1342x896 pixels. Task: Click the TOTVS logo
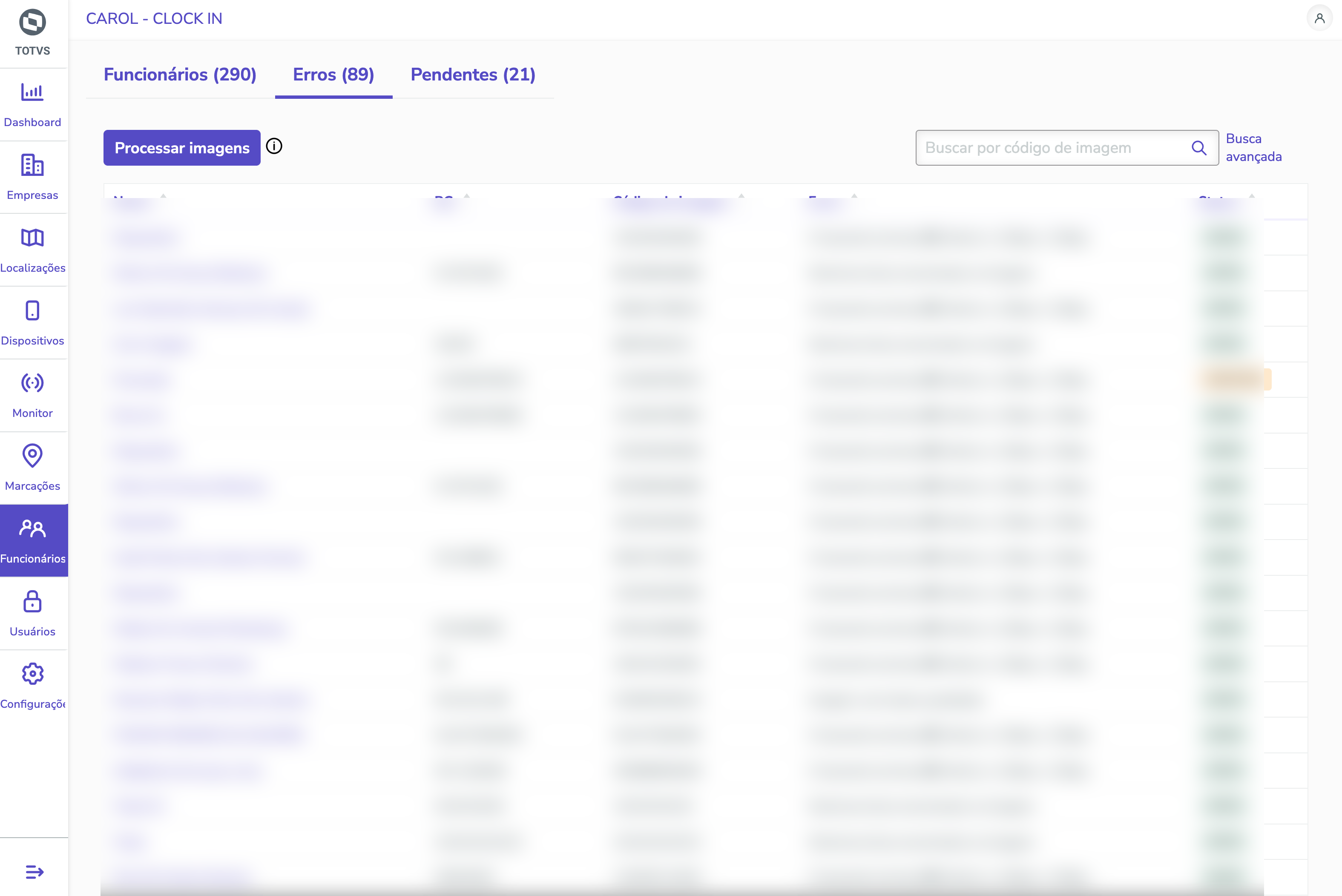point(32,23)
